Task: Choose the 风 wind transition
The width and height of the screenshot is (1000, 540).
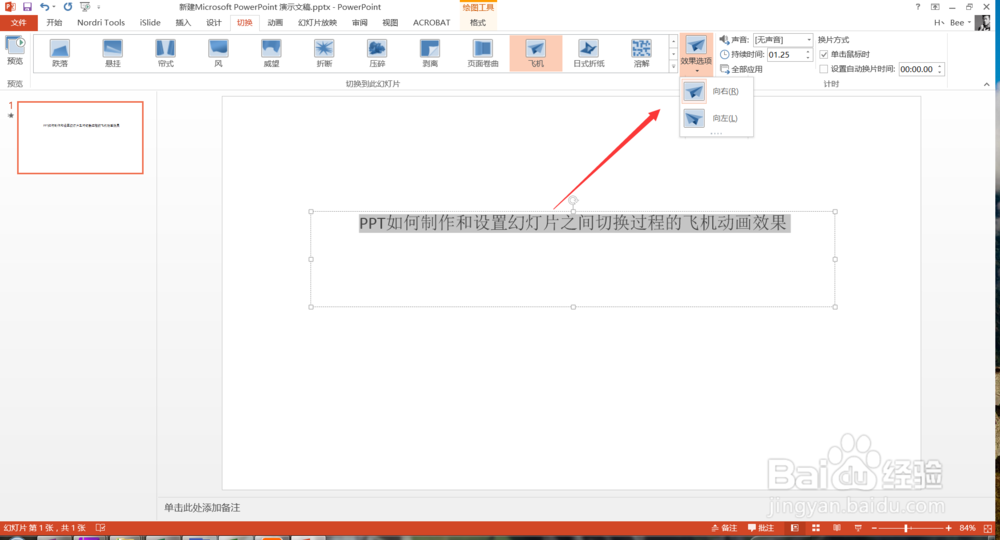Action: click(x=219, y=53)
